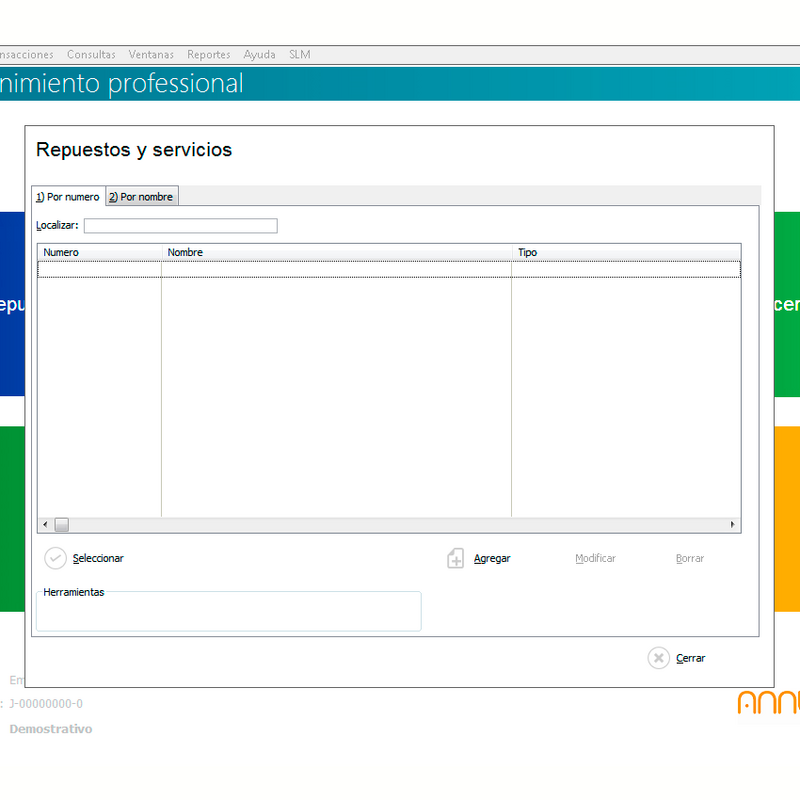Switch to the "1) Por numero" tab
800x800 pixels.
68,197
